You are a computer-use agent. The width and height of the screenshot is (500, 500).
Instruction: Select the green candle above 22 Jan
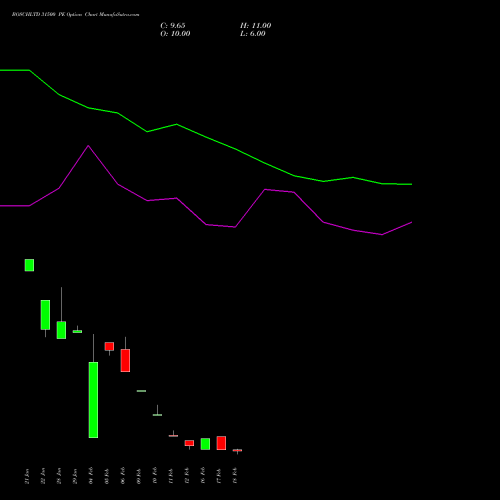click(x=45, y=315)
